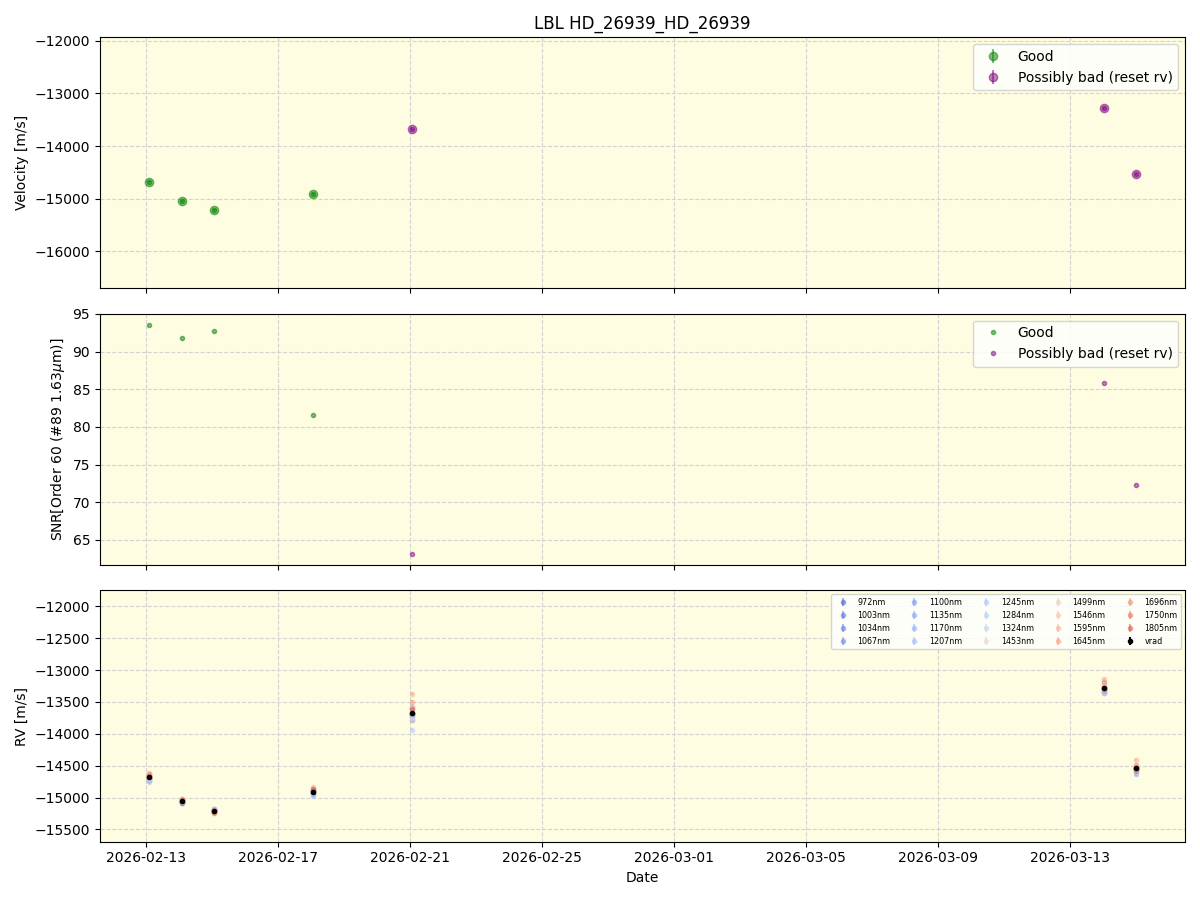Screen dimensions: 1200x900
Task: Select the 1696nm wavelength marker icon
Action: pyautogui.click(x=1128, y=603)
